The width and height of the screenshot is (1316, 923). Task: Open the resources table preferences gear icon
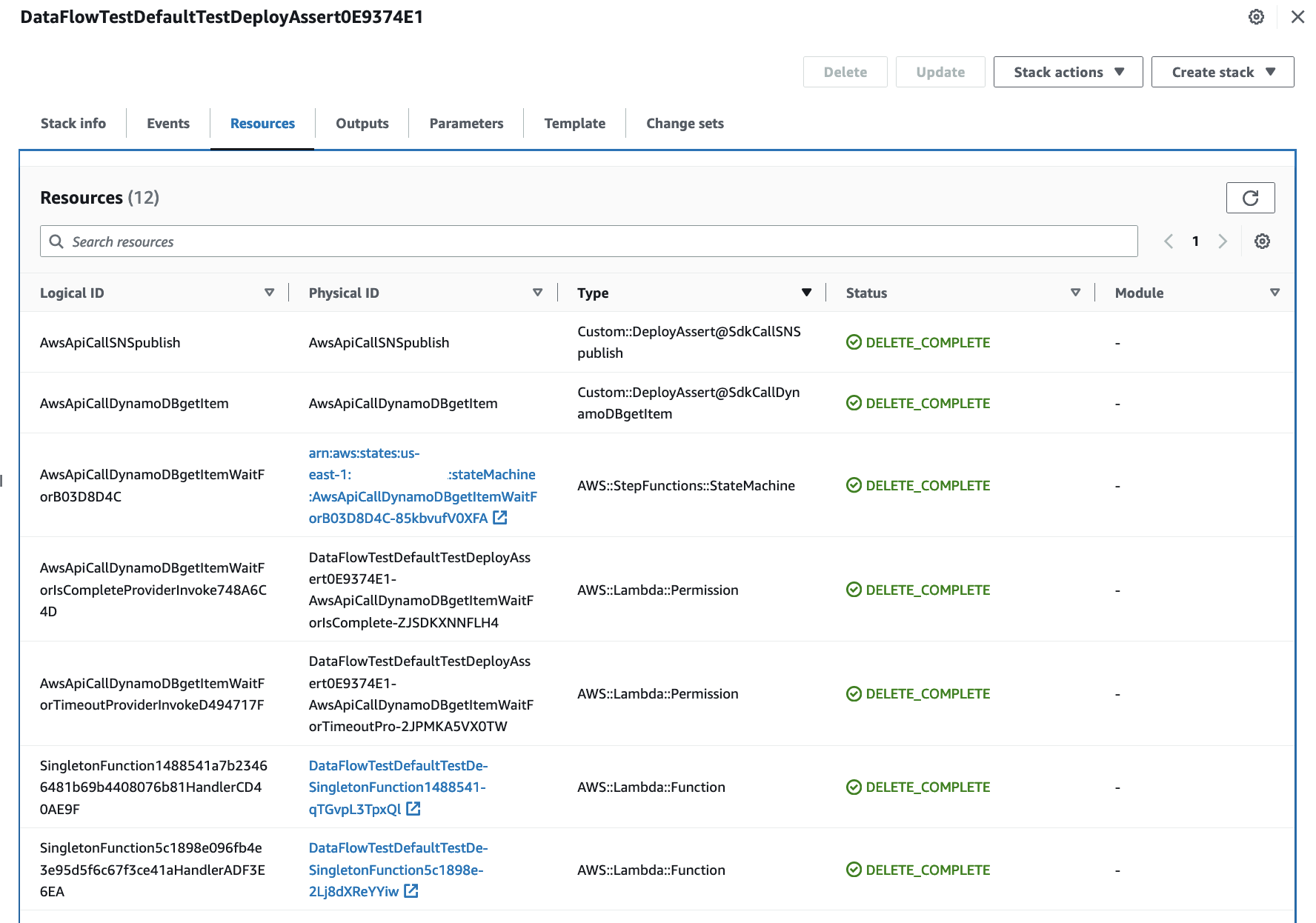(1262, 241)
